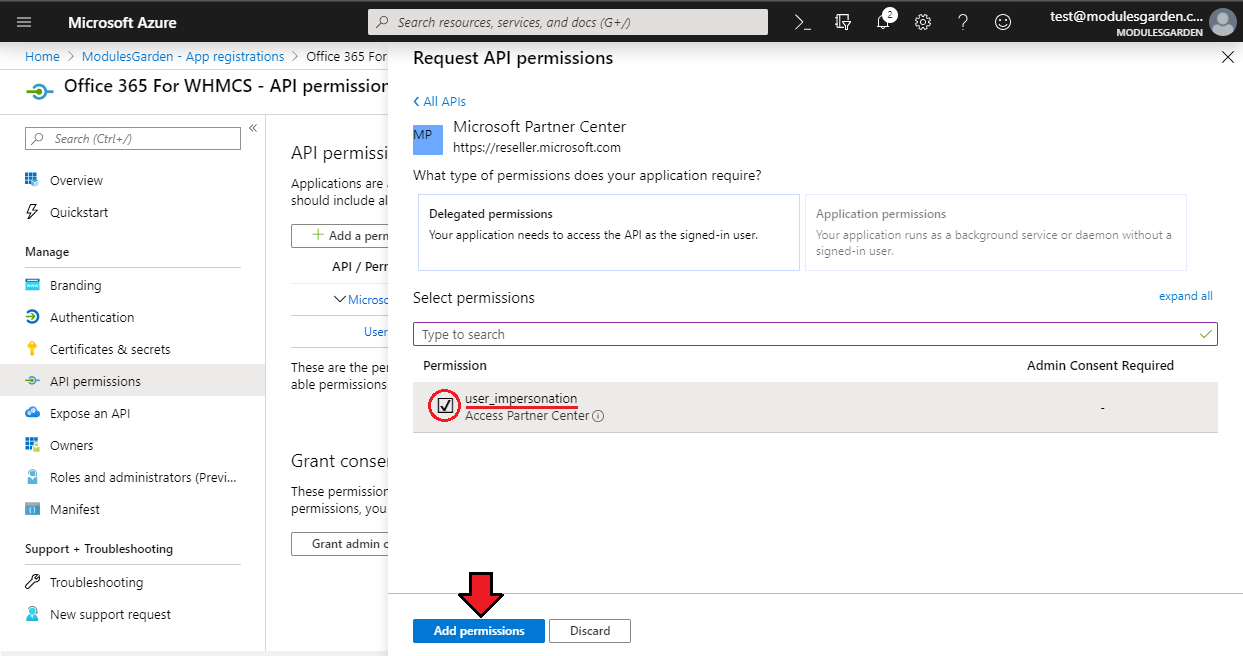Image resolution: width=1243 pixels, height=656 pixels.
Task: Click the Overview icon in sidebar
Action: pos(32,180)
